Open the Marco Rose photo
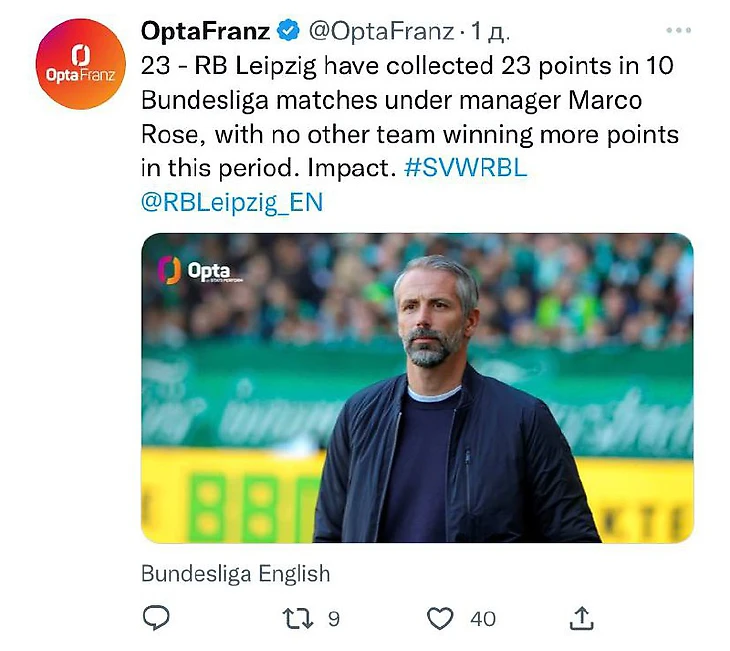The width and height of the screenshot is (730, 651). coord(416,388)
